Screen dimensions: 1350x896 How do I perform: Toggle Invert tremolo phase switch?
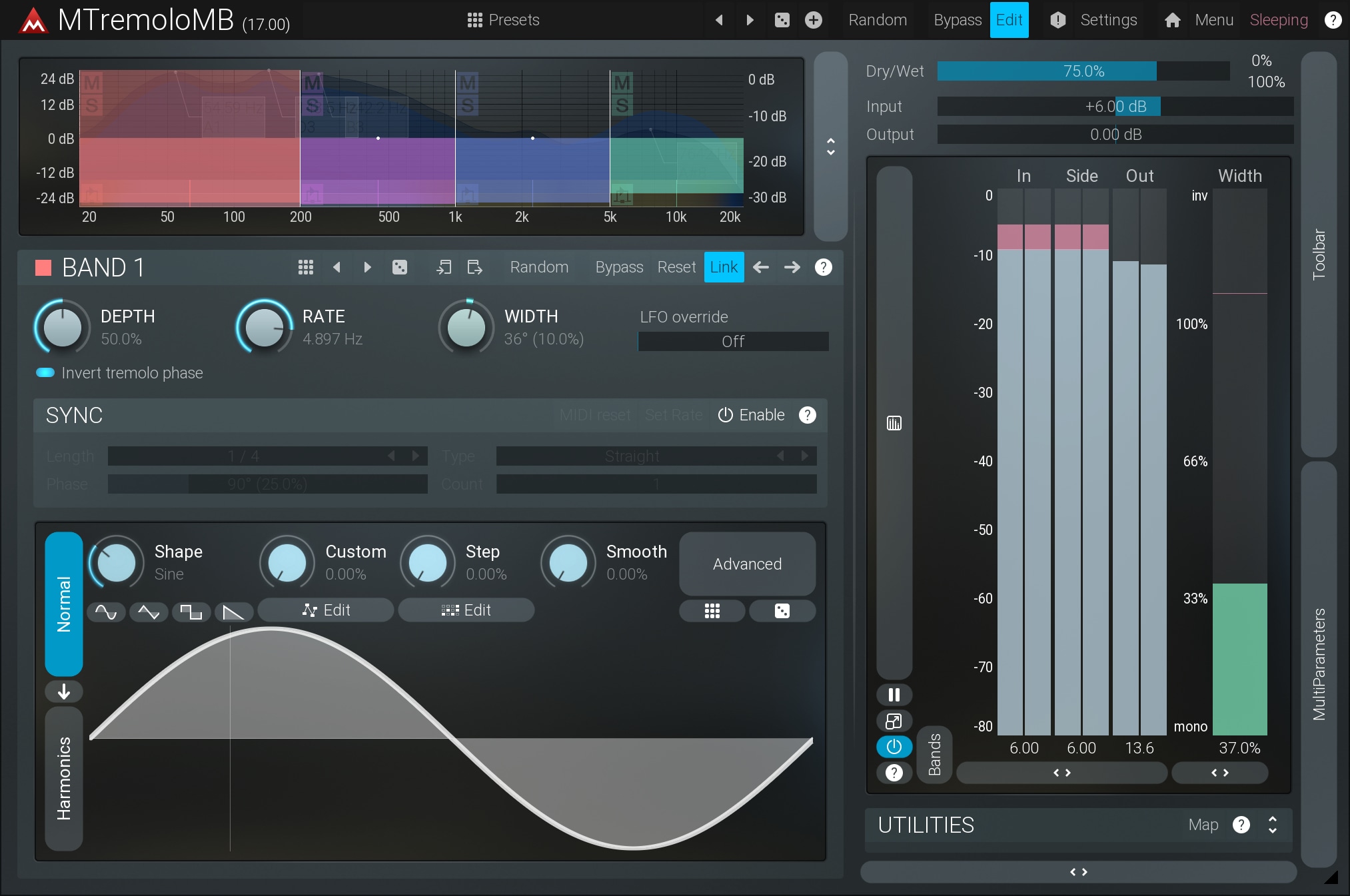[45, 373]
